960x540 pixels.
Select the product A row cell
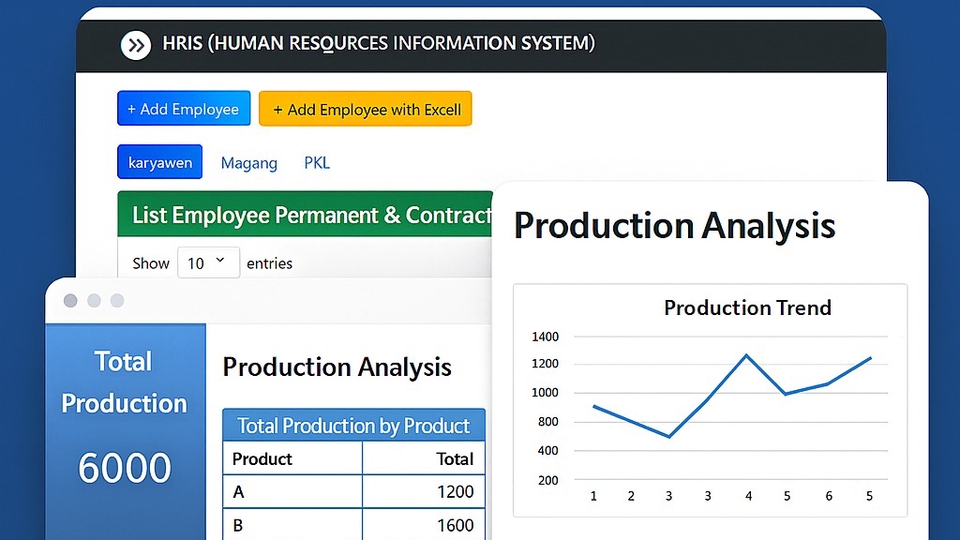pyautogui.click(x=239, y=492)
